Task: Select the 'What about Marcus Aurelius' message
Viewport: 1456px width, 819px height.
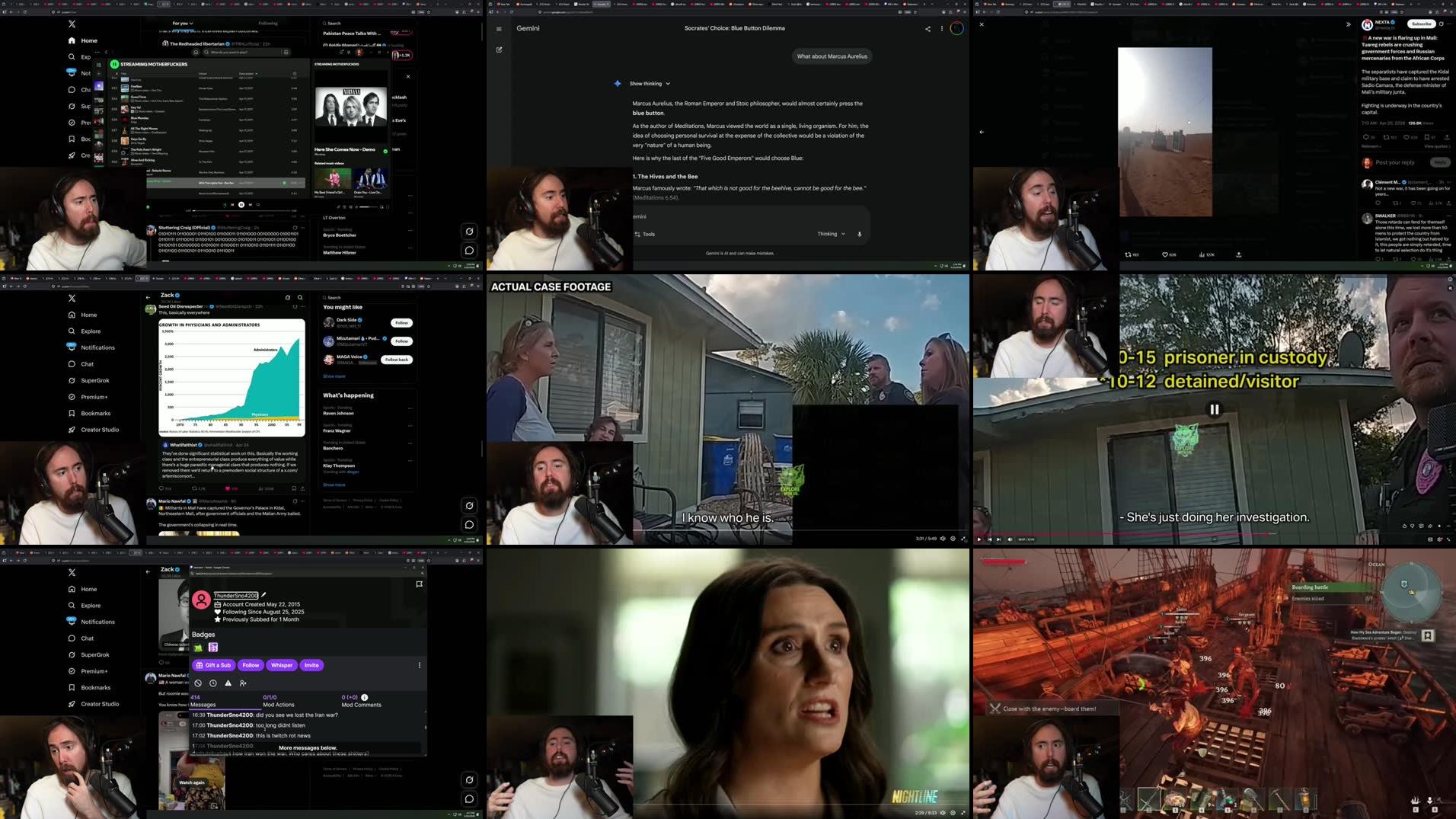Action: pos(832,56)
